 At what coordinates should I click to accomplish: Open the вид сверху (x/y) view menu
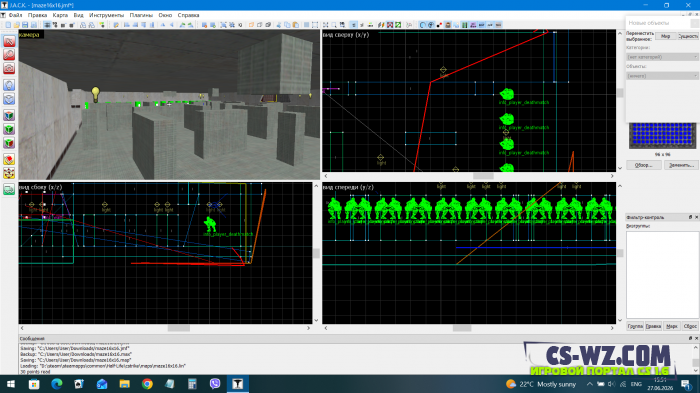tap(346, 34)
